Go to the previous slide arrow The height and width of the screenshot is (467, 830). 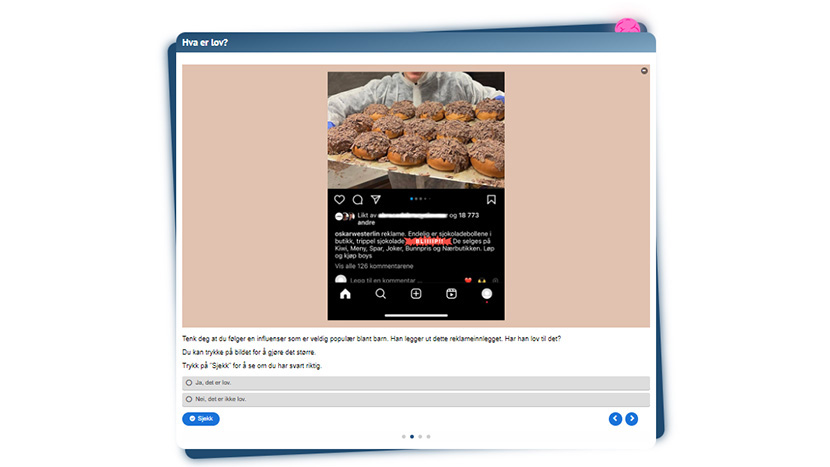tap(615, 419)
